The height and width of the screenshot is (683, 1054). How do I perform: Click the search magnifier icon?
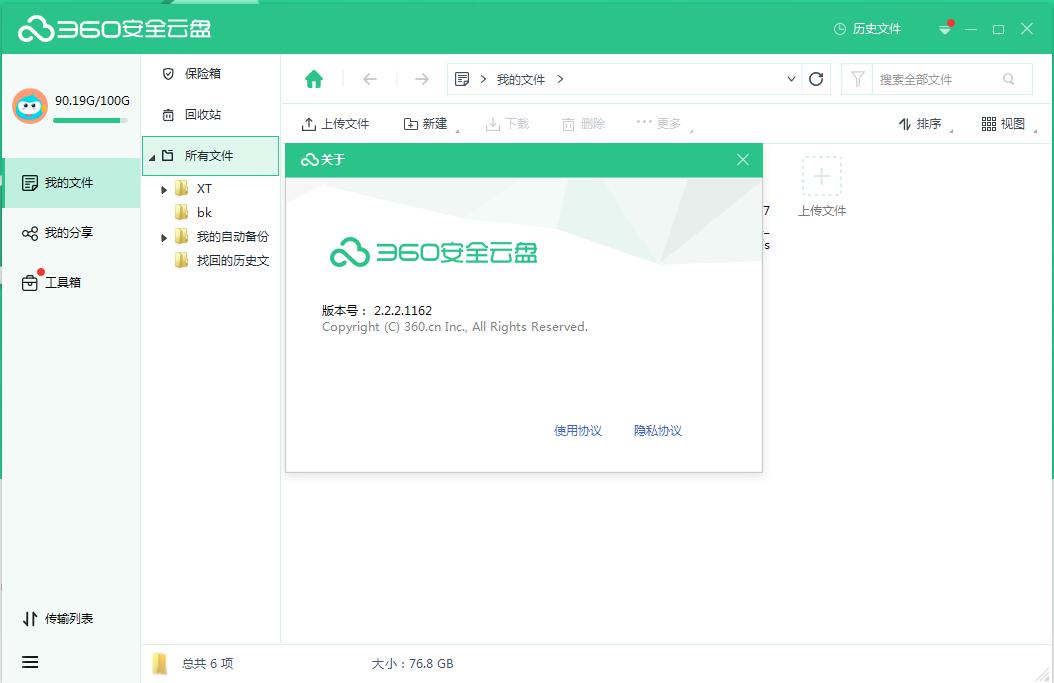coord(1009,79)
